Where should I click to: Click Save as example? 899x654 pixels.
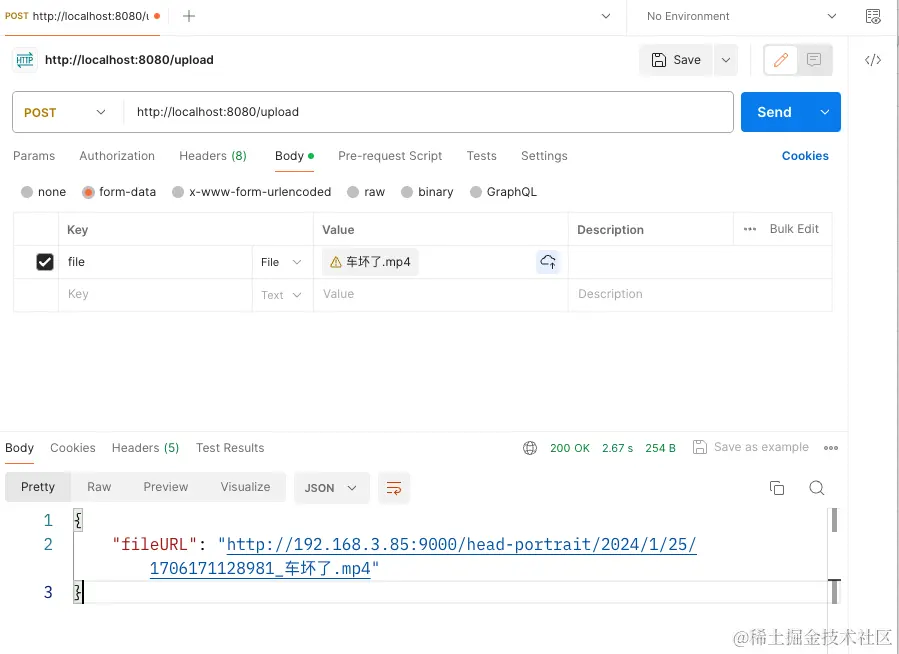[761, 447]
